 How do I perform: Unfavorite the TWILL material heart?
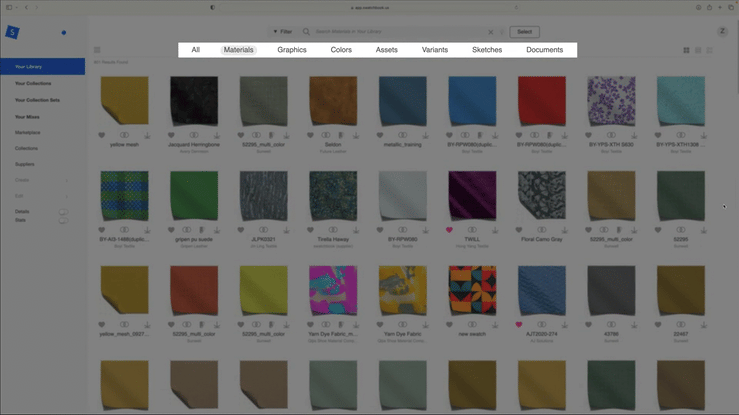point(449,230)
